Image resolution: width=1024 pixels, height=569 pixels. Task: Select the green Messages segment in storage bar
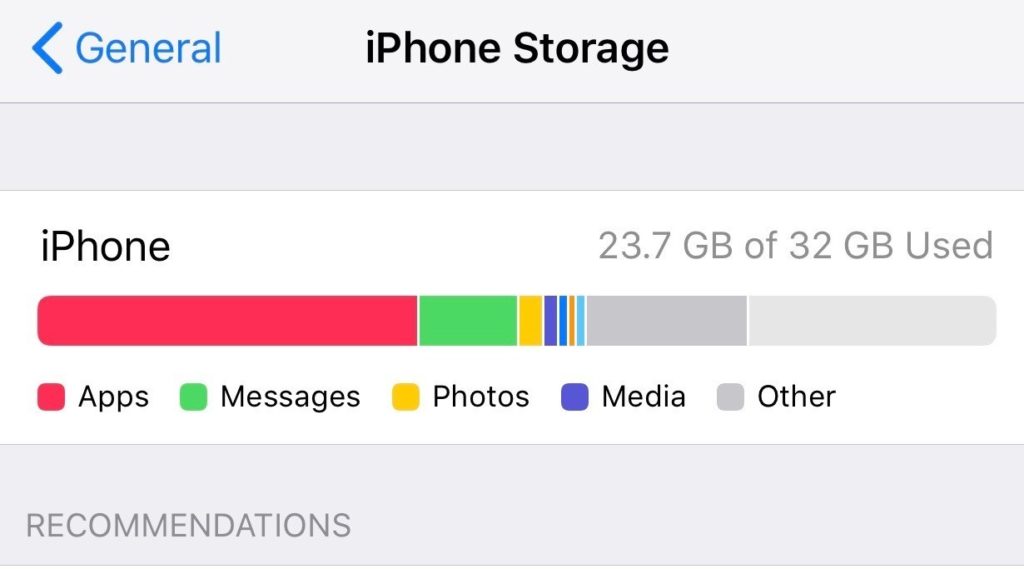pos(468,321)
